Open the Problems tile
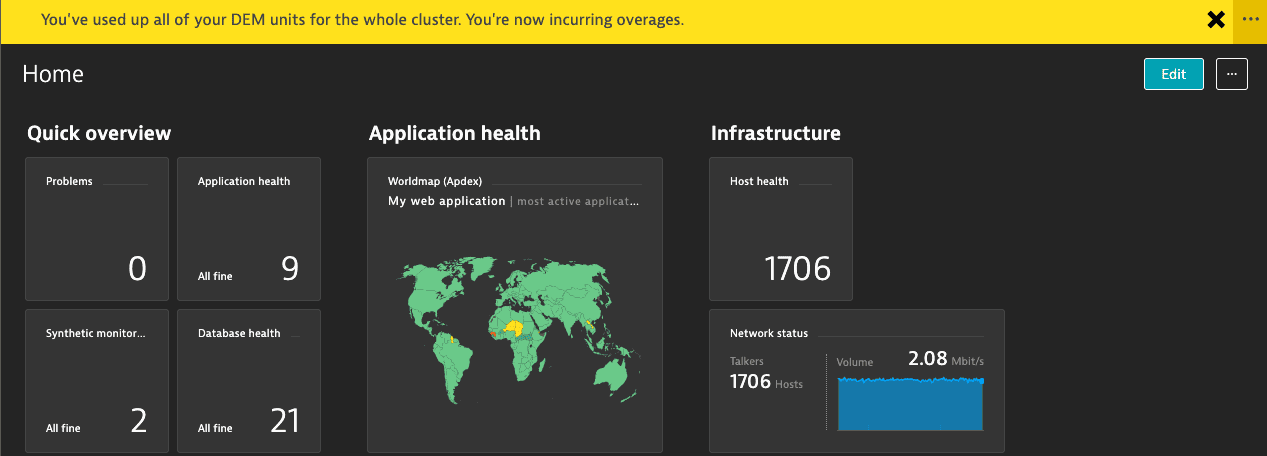The image size is (1267, 456). 97,229
